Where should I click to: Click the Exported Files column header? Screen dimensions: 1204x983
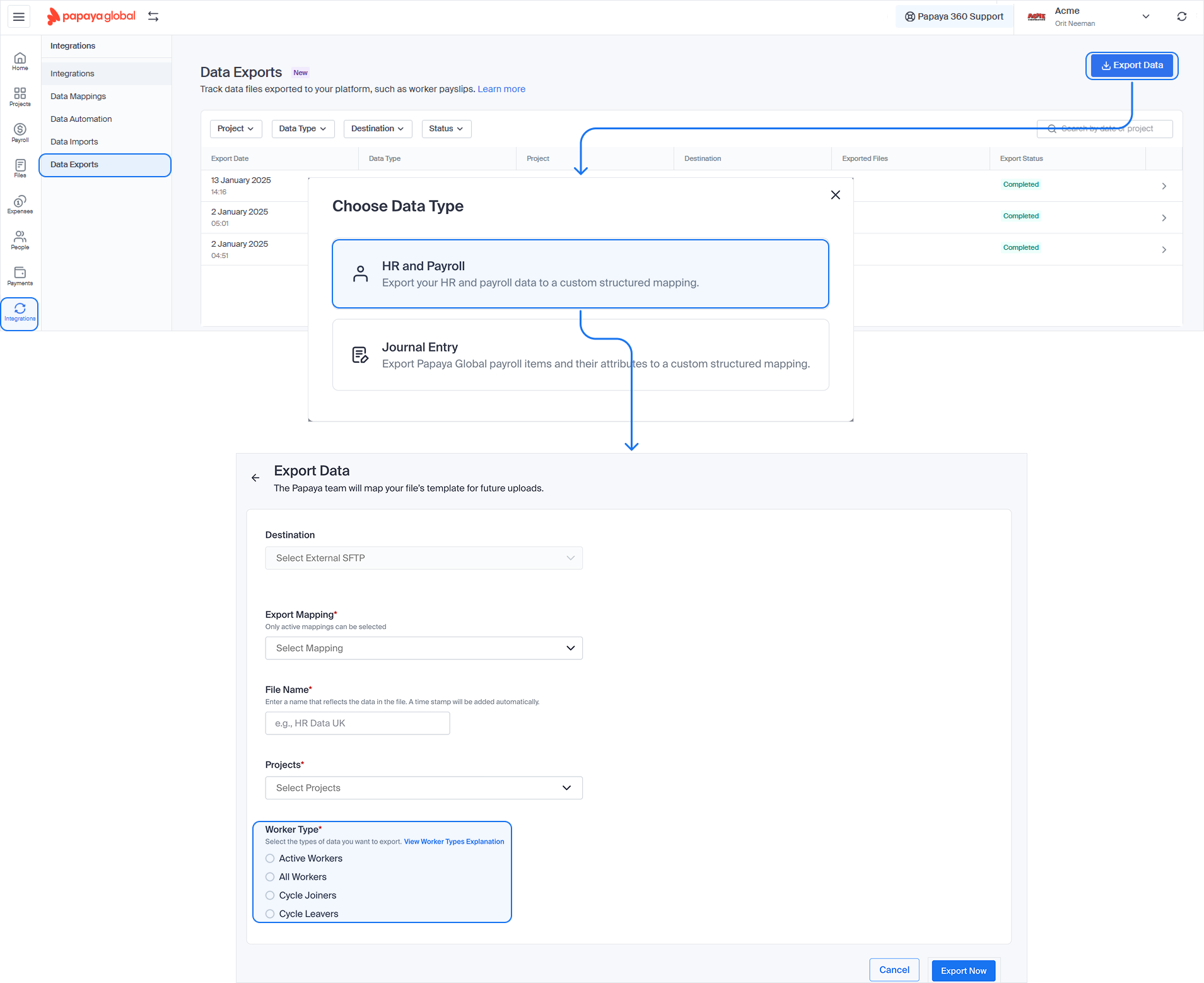pos(865,159)
